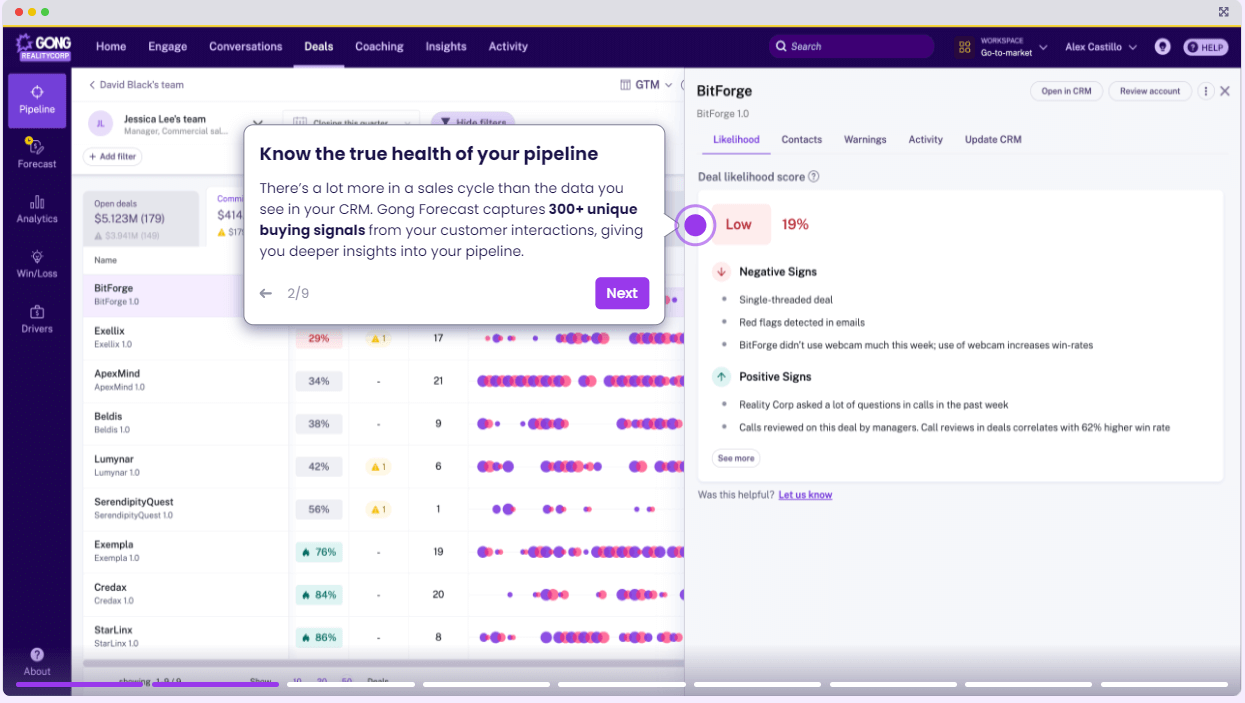1245x703 pixels.
Task: Open the three-dot menu in the BitForge panel
Action: pyautogui.click(x=1205, y=91)
